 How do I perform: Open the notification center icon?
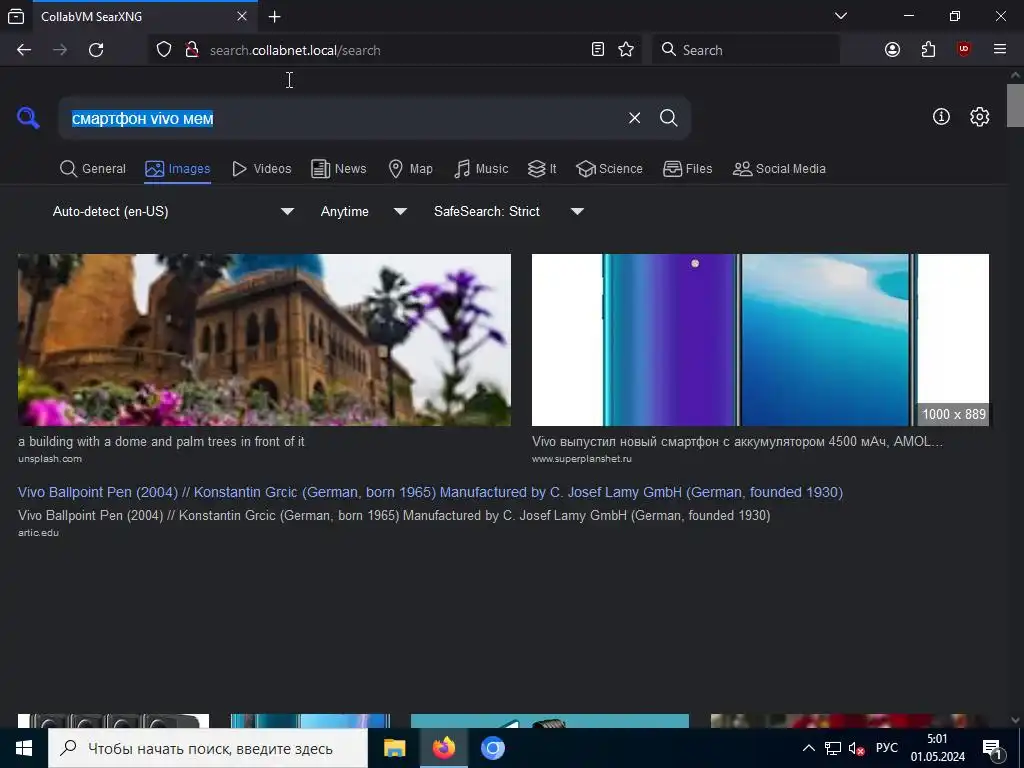(991, 748)
